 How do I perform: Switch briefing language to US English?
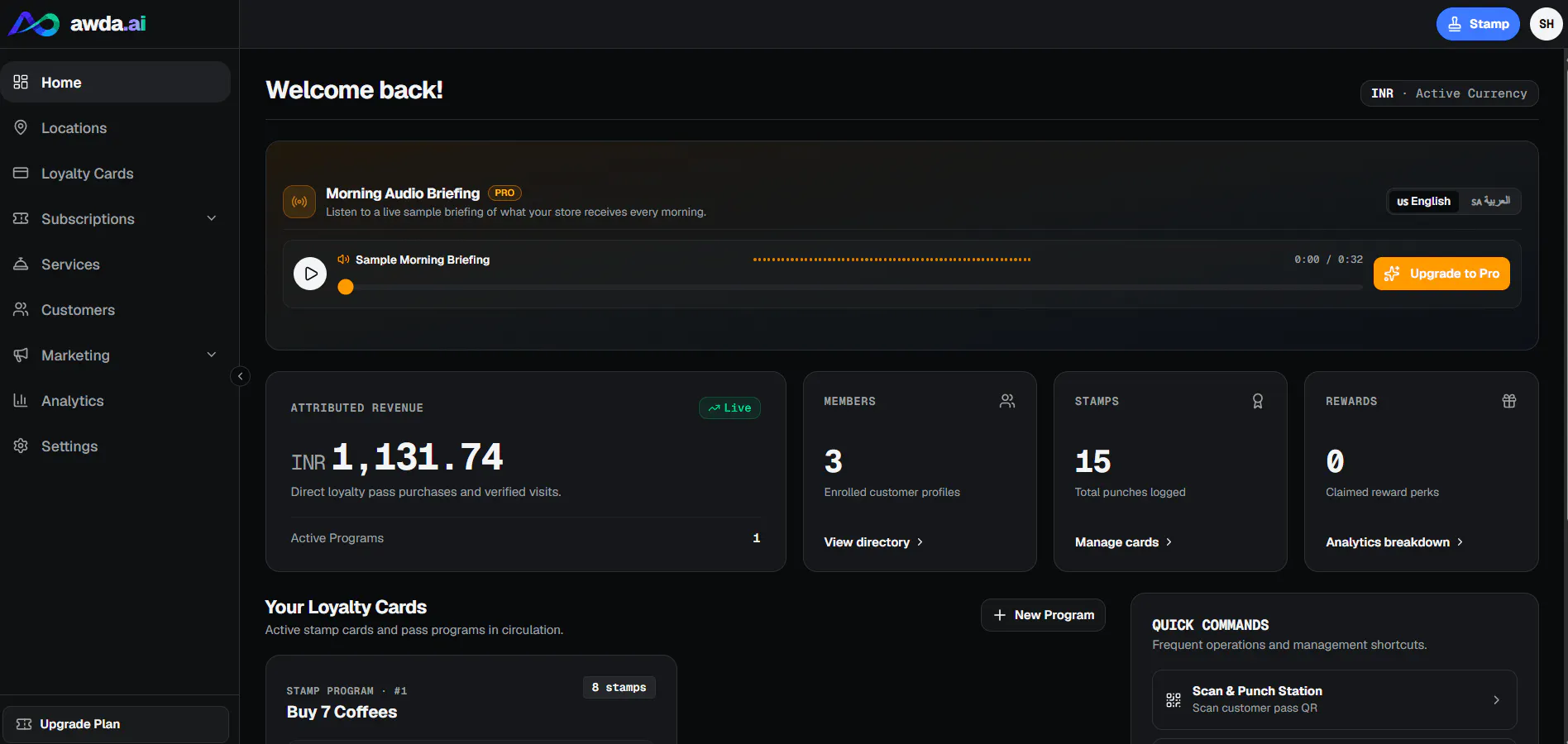(x=1423, y=202)
